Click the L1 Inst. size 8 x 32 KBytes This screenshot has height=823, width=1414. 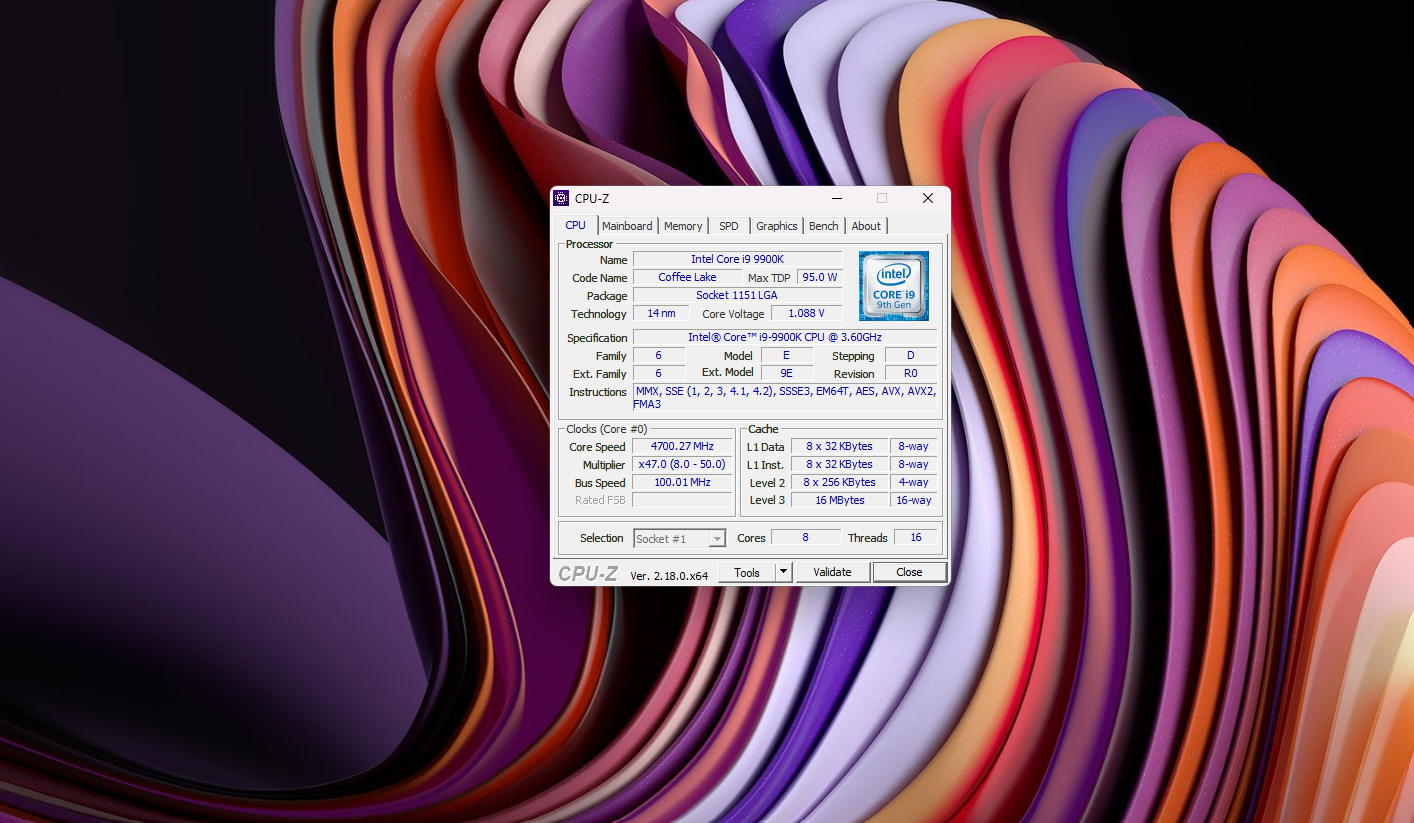point(839,464)
